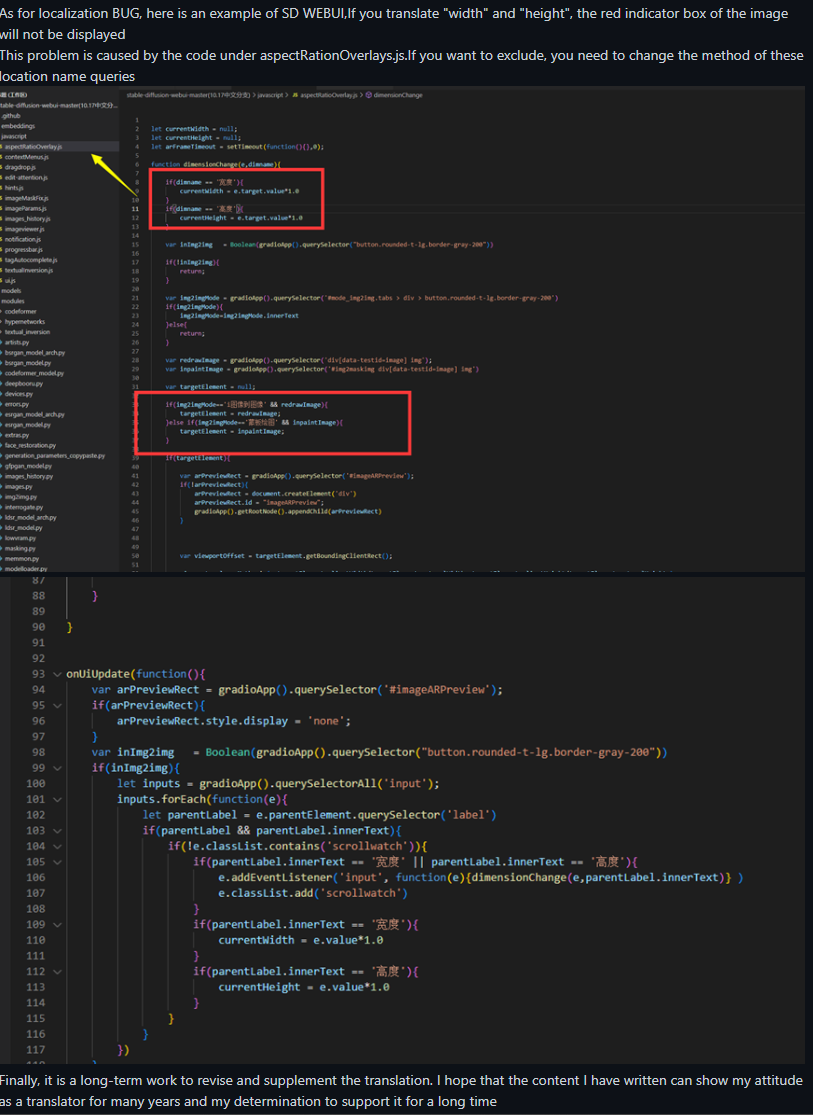The height and width of the screenshot is (1115, 813).
Task: Click line number 93 in the gutter
Action: click(38, 674)
